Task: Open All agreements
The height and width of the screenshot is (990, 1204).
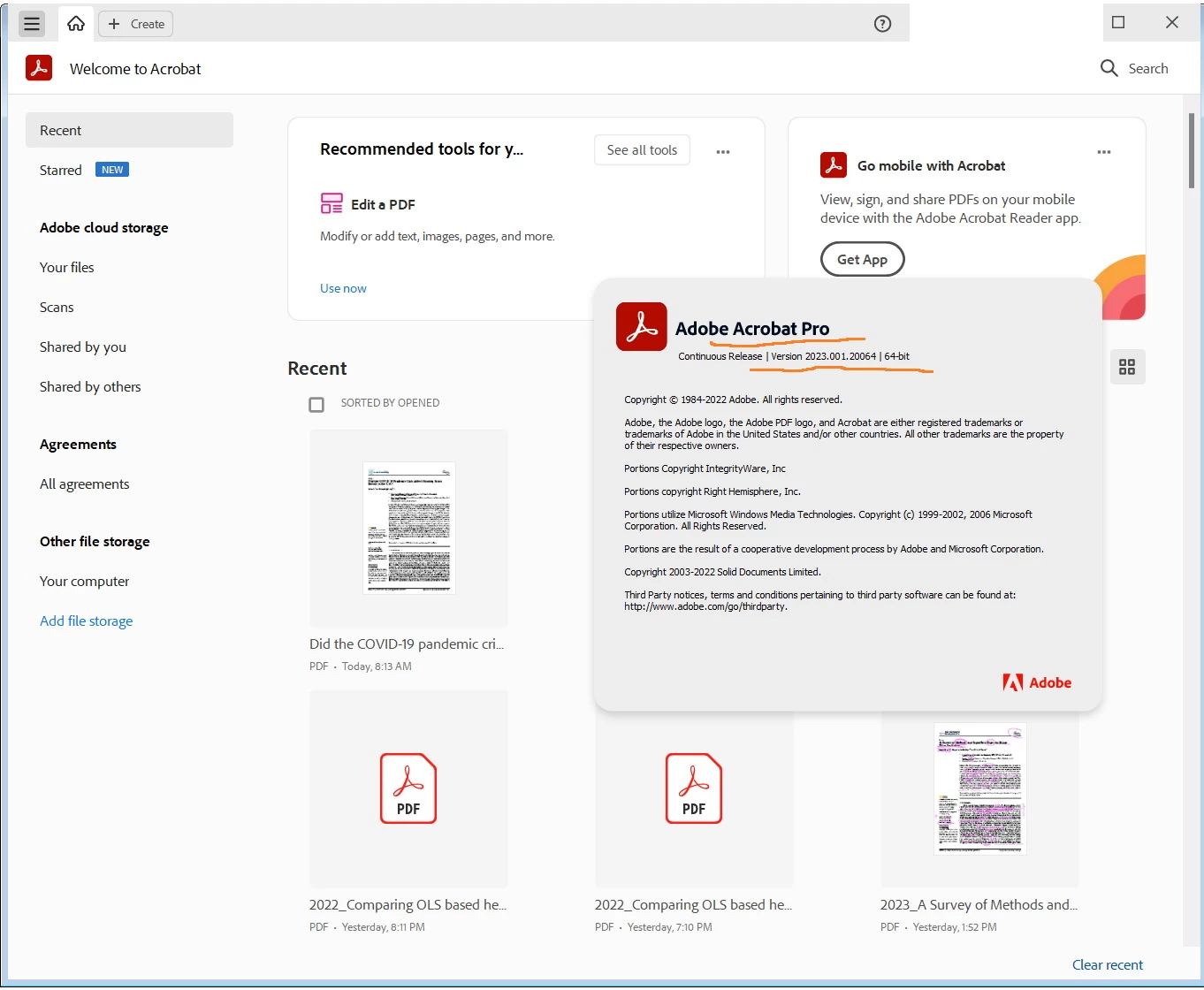Action: coord(84,484)
